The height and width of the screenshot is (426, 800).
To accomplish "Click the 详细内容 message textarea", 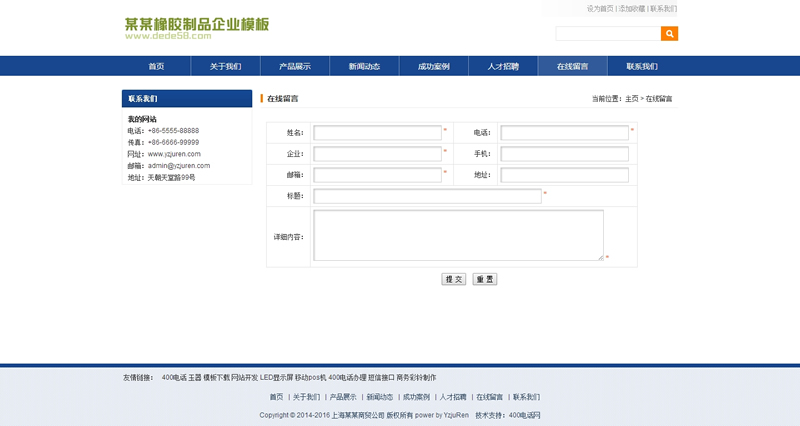I will (x=458, y=235).
